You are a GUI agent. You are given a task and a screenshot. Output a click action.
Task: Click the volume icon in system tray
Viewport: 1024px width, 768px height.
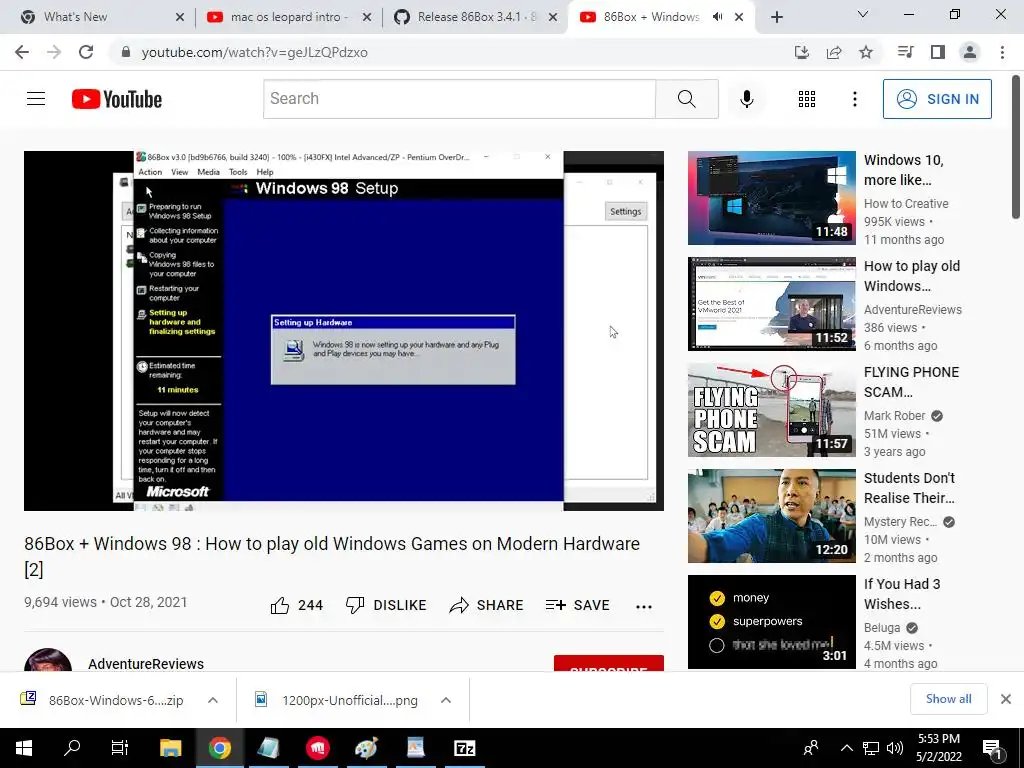click(895, 748)
